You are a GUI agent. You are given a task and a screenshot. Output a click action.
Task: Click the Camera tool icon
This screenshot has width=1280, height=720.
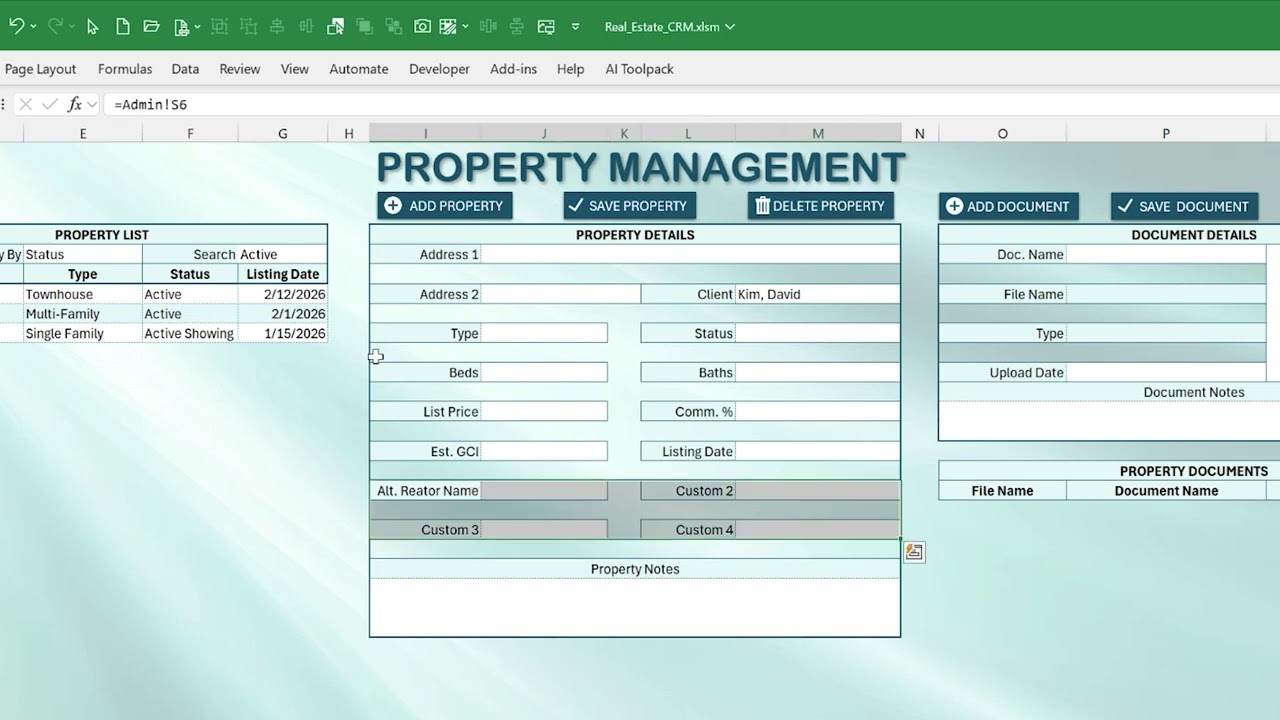coord(423,27)
